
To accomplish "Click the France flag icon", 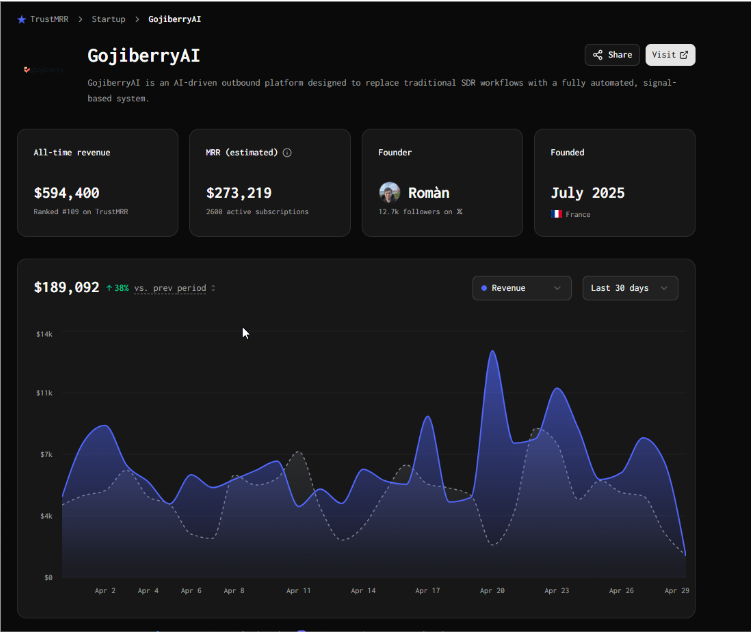I will pyautogui.click(x=556, y=214).
